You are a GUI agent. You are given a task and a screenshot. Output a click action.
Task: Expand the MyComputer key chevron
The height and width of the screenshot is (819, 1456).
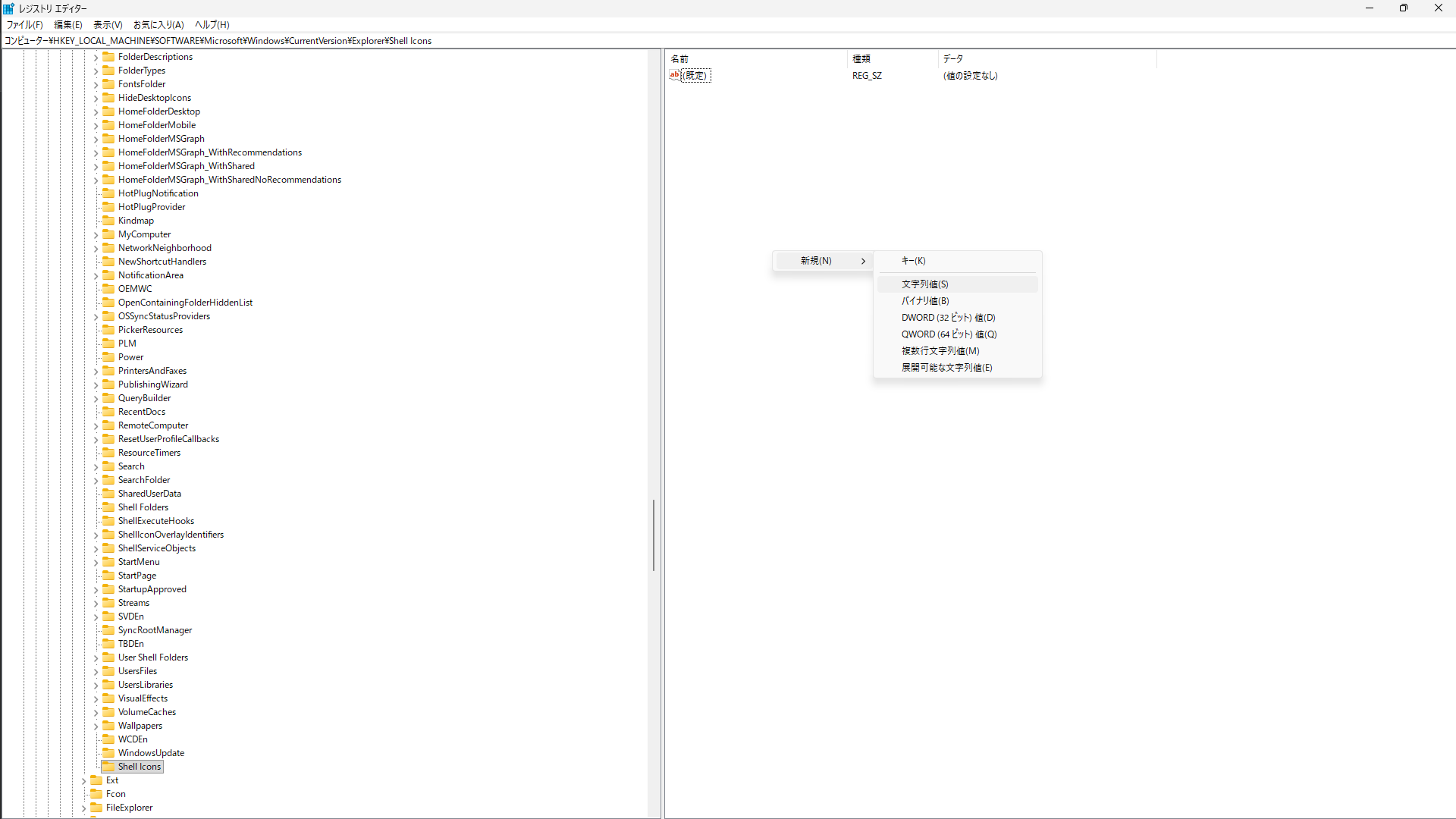96,235
